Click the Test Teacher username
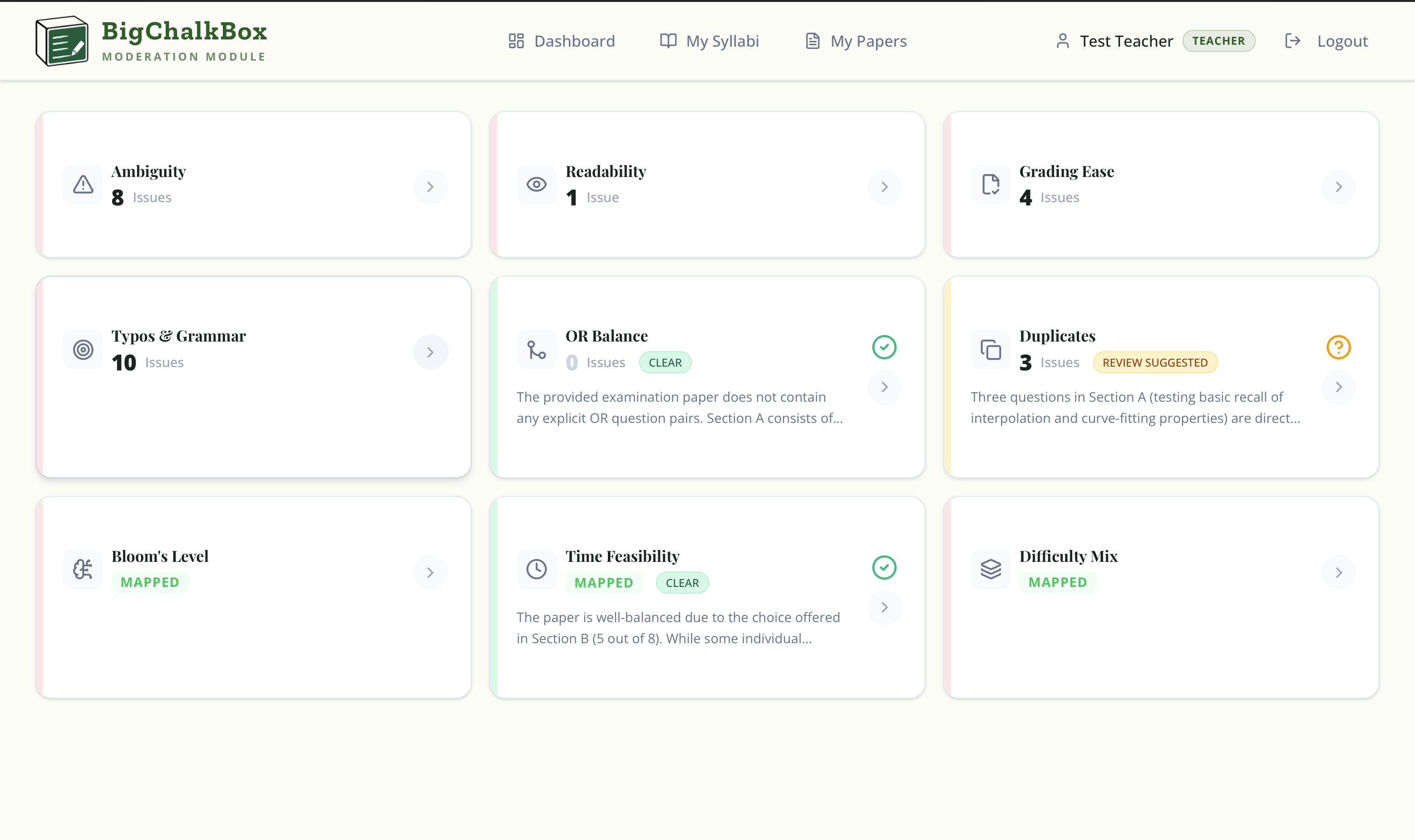 point(1126,41)
